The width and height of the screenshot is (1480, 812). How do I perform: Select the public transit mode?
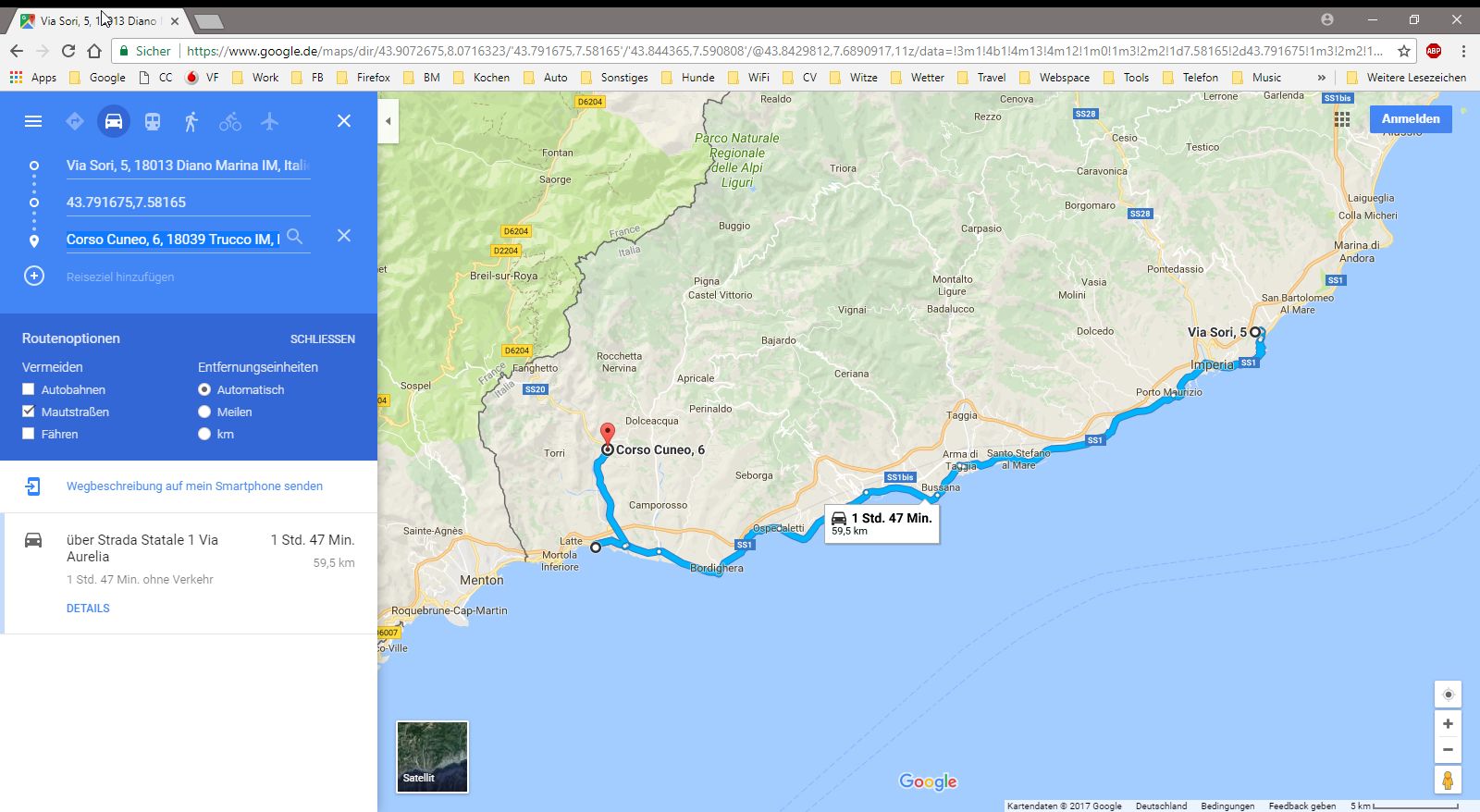click(x=153, y=121)
